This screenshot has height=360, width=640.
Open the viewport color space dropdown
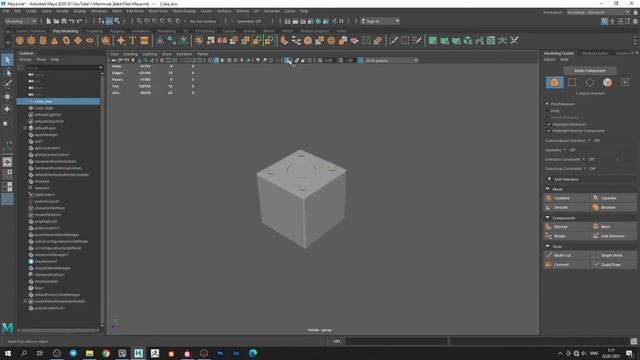click(391, 60)
